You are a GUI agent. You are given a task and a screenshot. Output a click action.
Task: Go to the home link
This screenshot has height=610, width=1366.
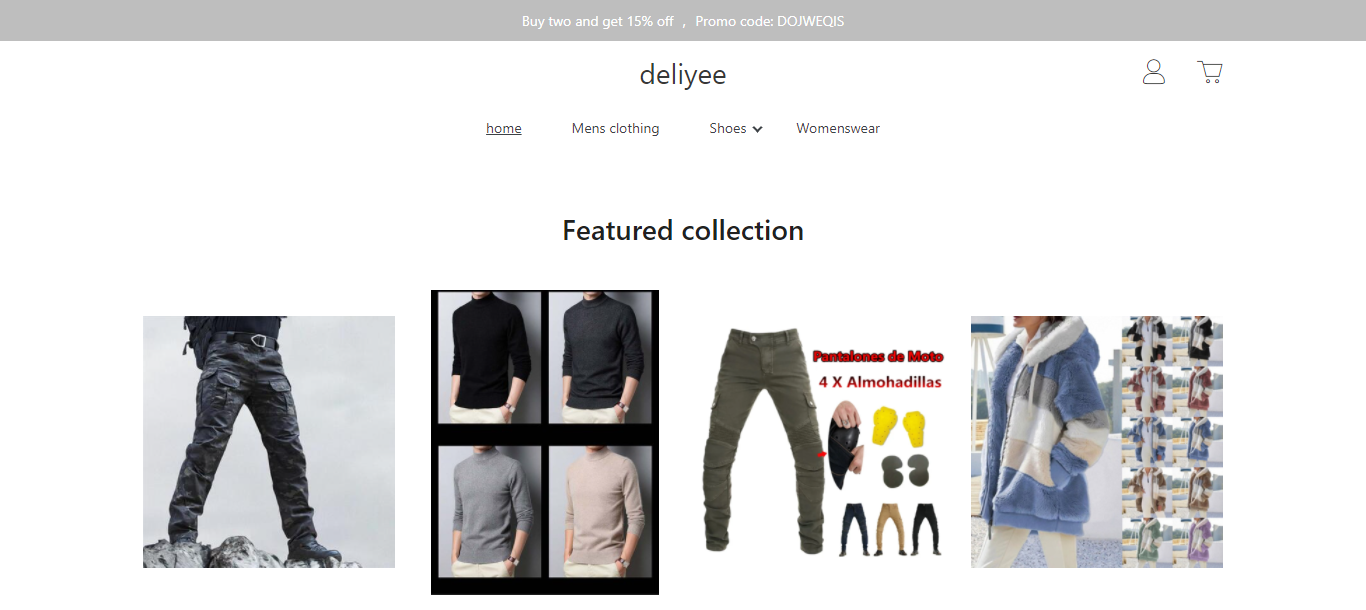click(504, 128)
